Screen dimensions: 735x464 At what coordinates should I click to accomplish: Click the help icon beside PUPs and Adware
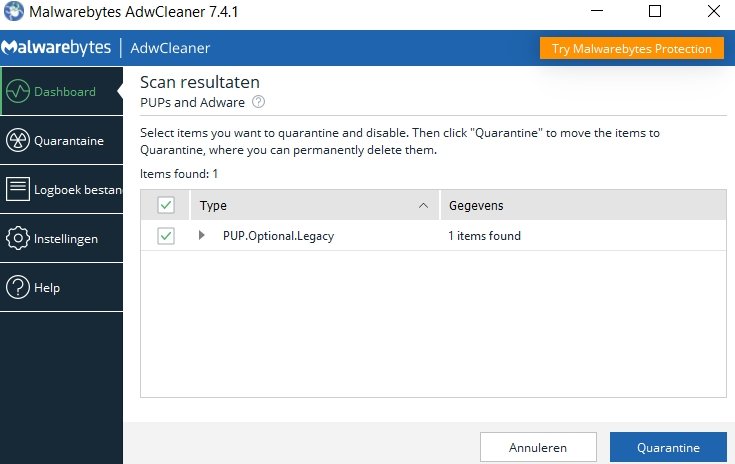point(258,102)
